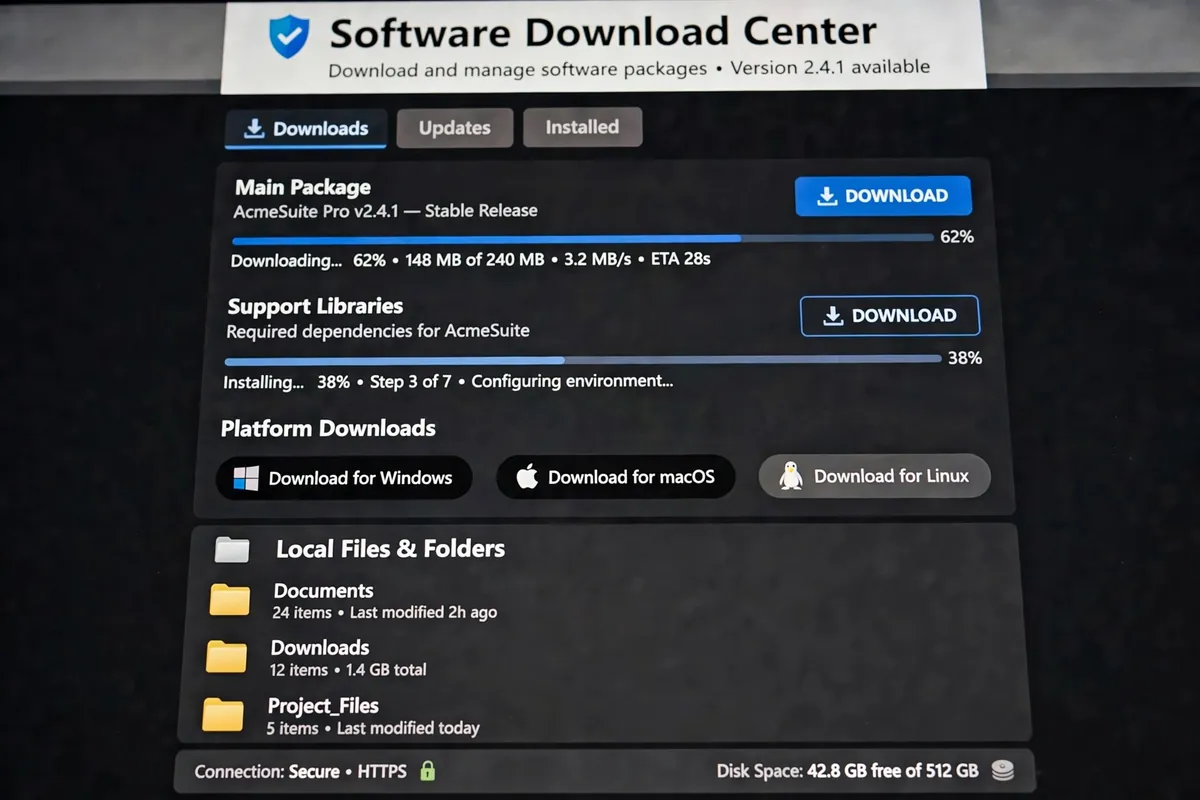Click the Main Package progress bar at 62%

point(583,239)
